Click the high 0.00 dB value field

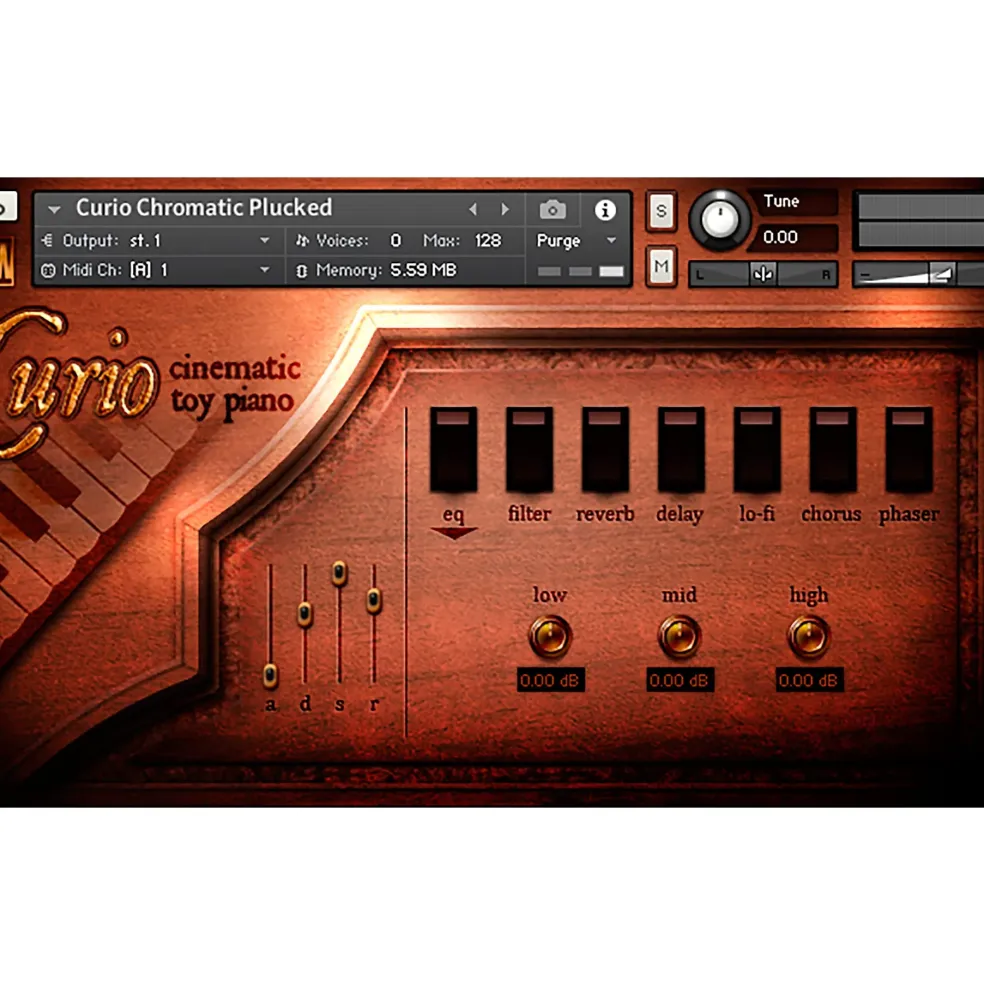click(809, 680)
